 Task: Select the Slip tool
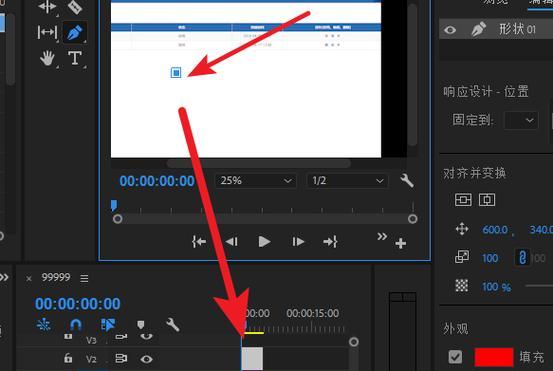pyautogui.click(x=47, y=32)
